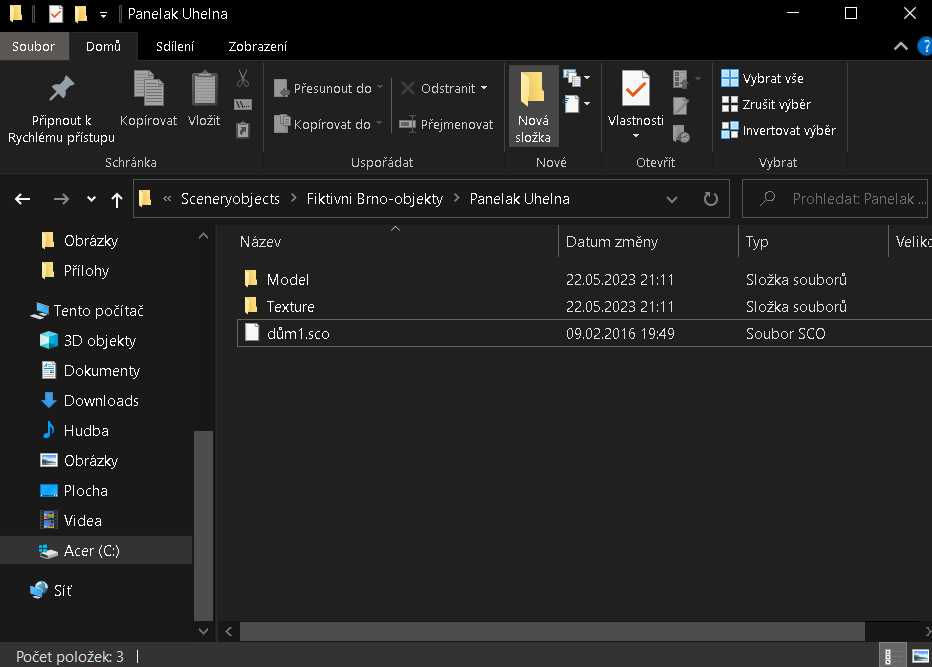The height and width of the screenshot is (667, 932).
Task: Switch to the Zobrazení ribbon tab
Action: click(257, 46)
